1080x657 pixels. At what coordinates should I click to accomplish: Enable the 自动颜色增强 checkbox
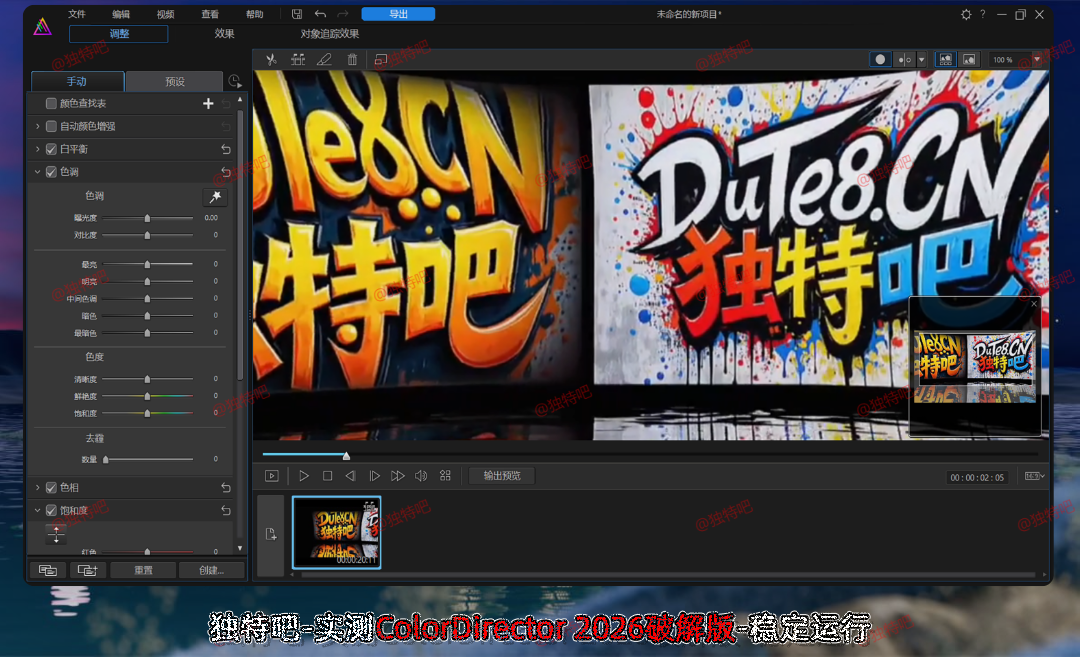(x=51, y=126)
